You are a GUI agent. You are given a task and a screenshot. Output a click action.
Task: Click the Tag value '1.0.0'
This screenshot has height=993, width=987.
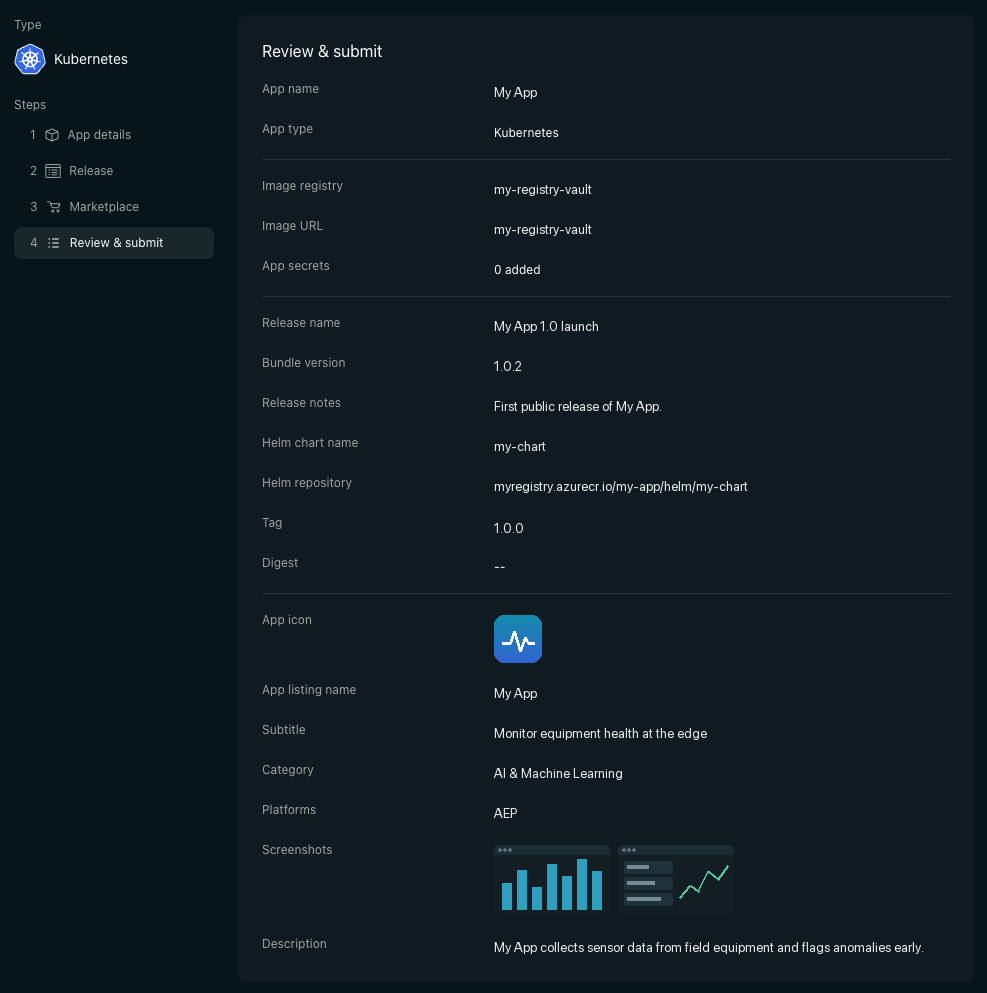click(x=508, y=528)
